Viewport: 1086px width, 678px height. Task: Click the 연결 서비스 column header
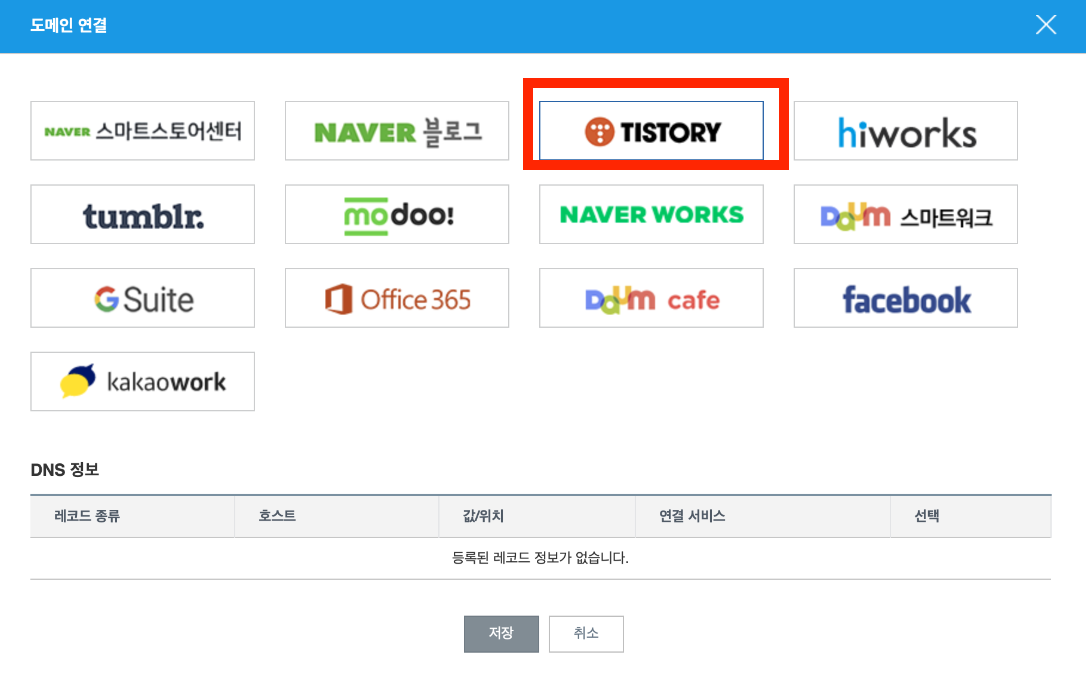[x=763, y=516]
